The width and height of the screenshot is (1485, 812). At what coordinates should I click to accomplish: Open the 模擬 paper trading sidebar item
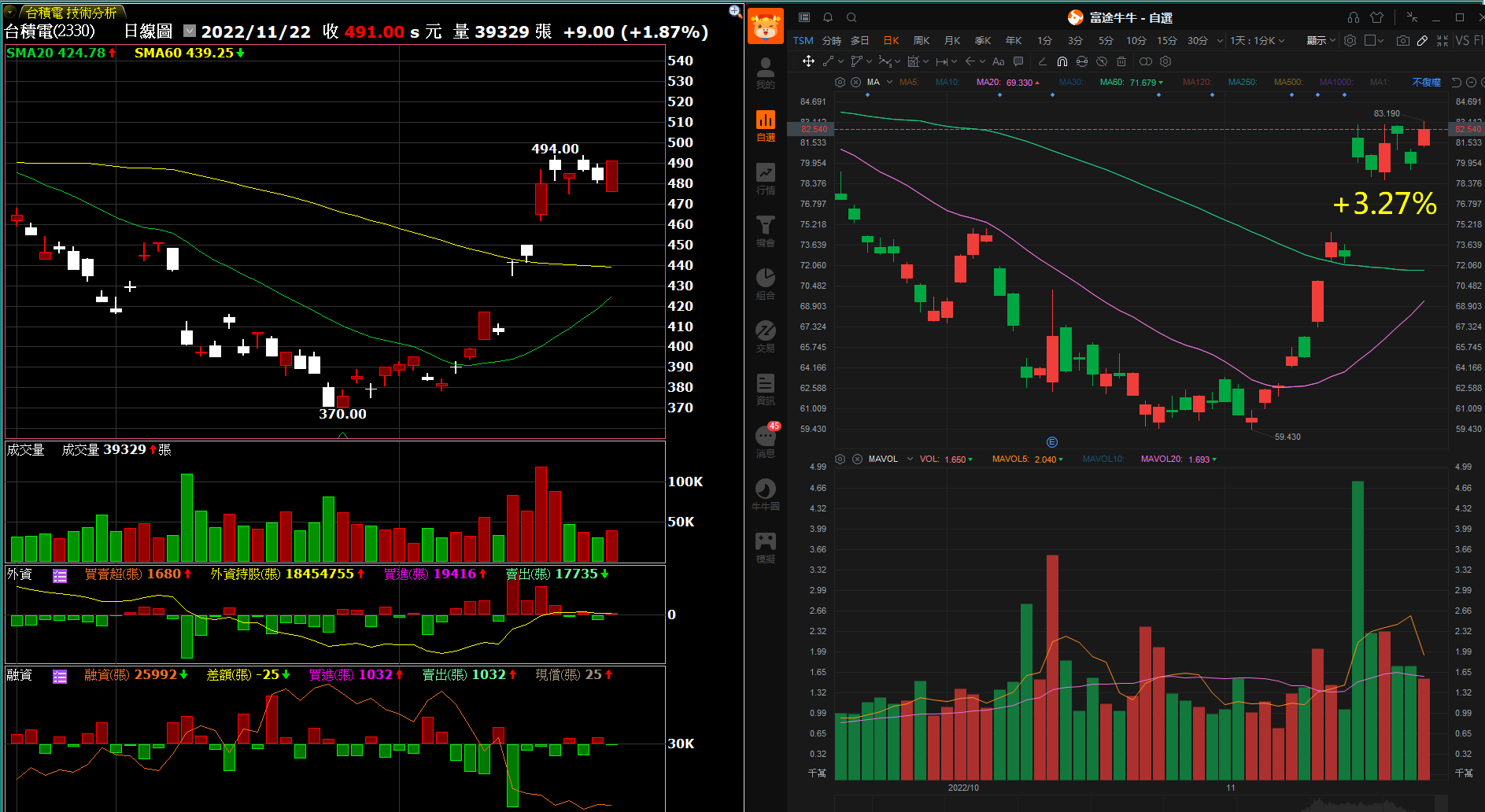tap(766, 548)
